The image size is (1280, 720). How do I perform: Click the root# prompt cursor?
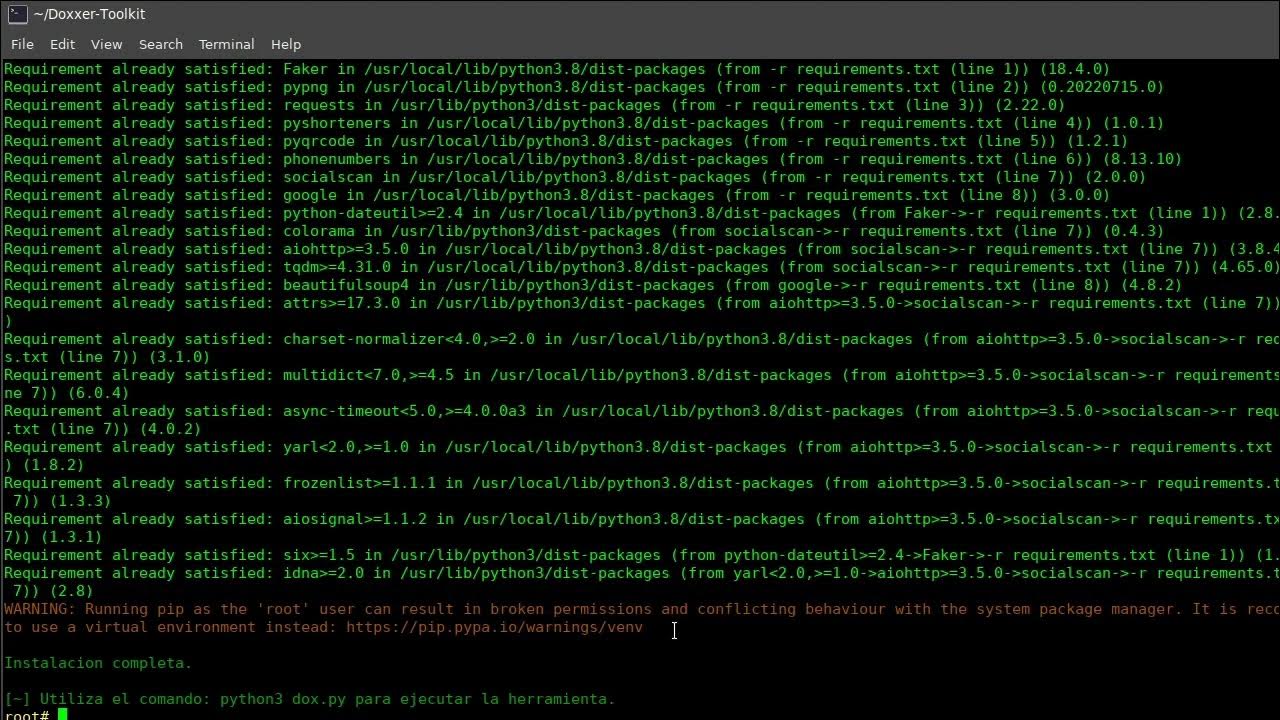62,714
